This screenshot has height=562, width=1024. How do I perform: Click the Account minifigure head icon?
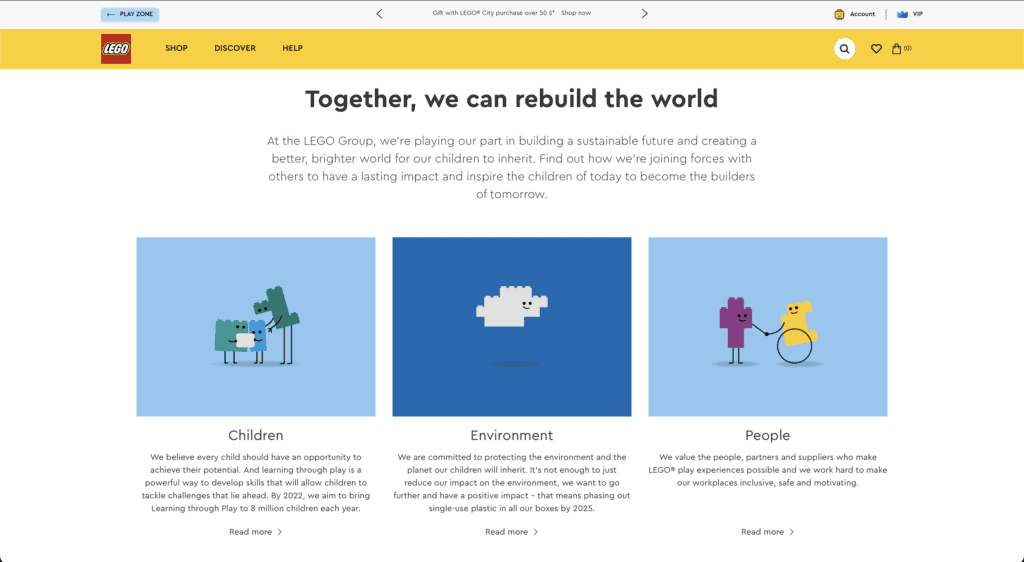[839, 14]
